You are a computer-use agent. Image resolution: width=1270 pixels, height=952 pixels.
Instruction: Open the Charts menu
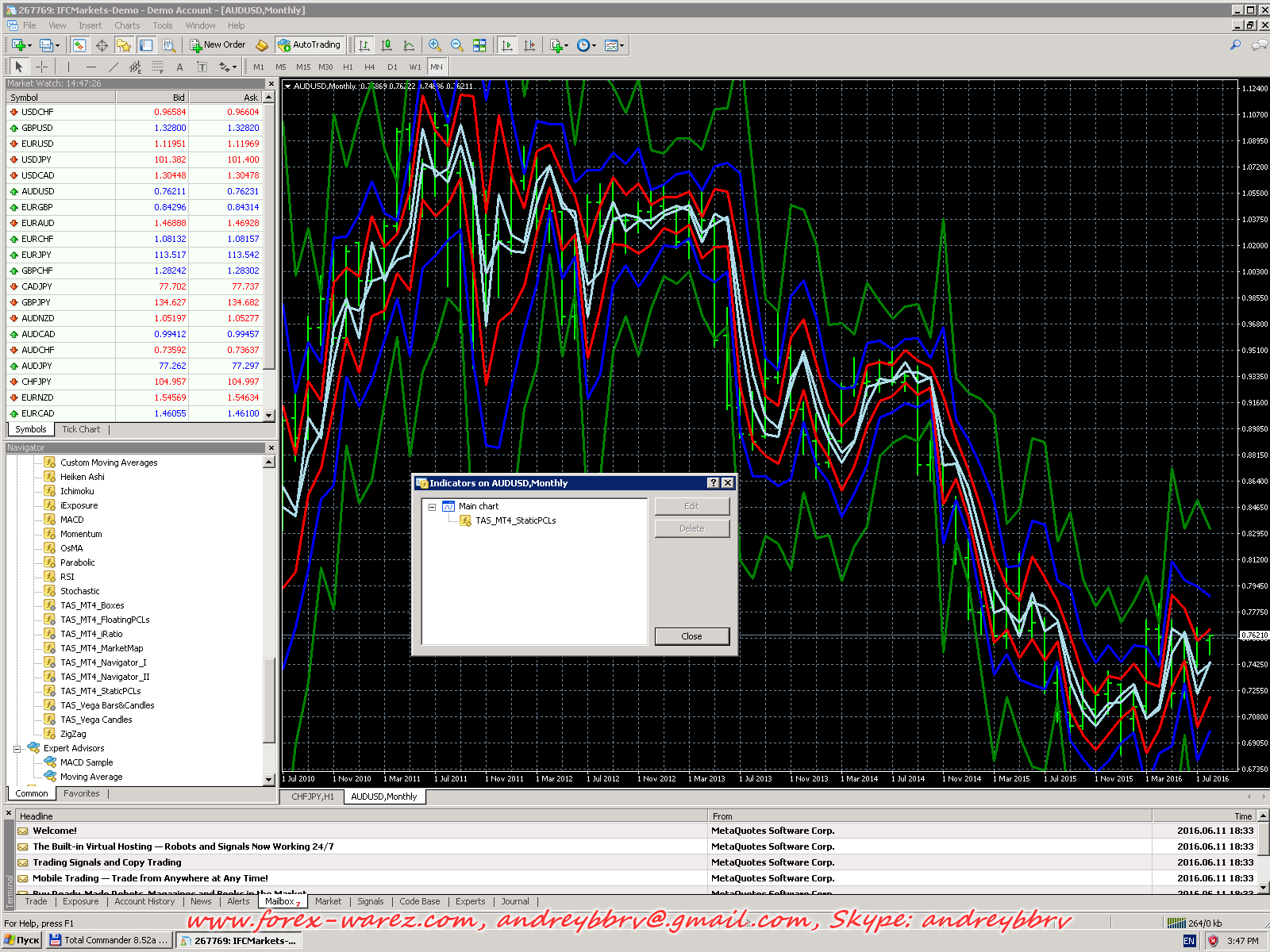[126, 25]
